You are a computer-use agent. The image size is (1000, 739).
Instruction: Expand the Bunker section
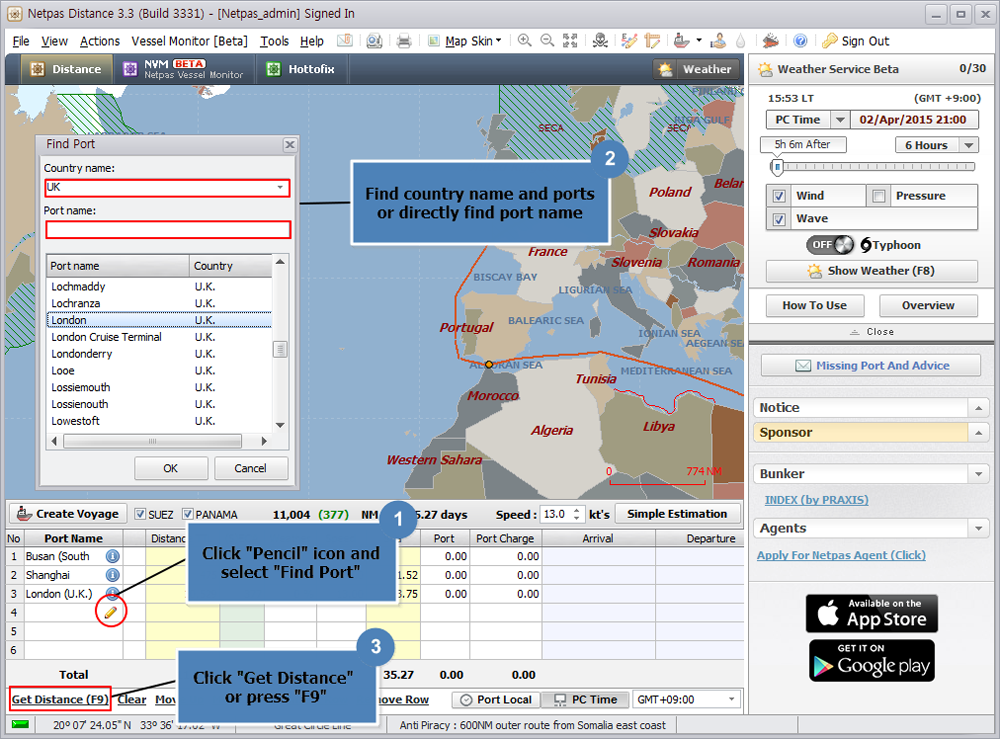point(978,474)
